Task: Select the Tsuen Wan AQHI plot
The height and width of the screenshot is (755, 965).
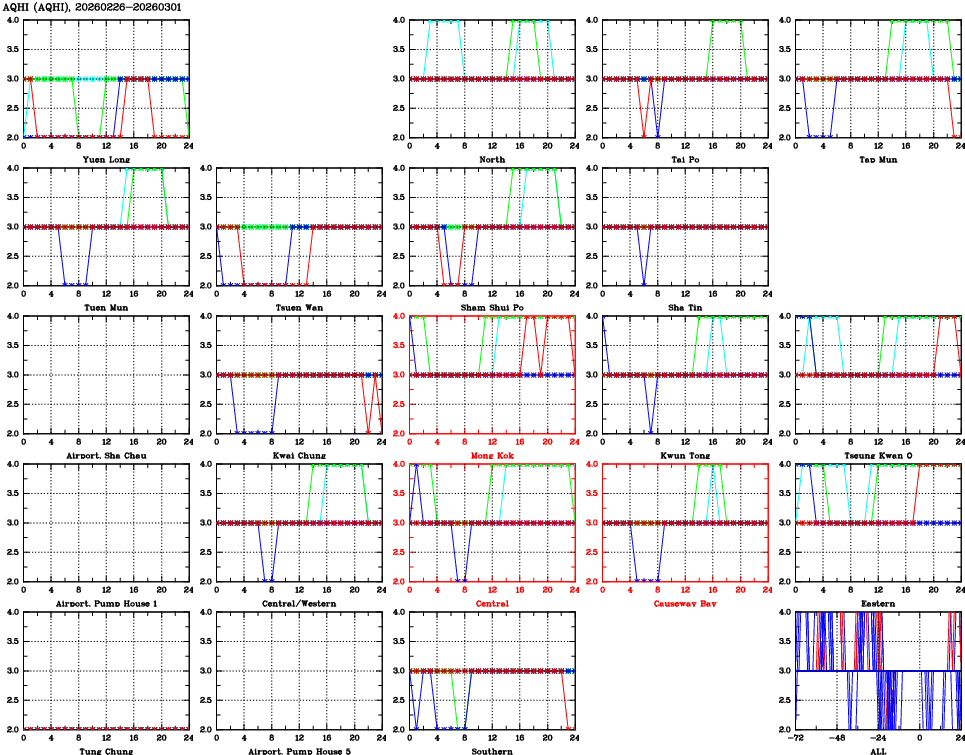Action: pyautogui.click(x=299, y=227)
